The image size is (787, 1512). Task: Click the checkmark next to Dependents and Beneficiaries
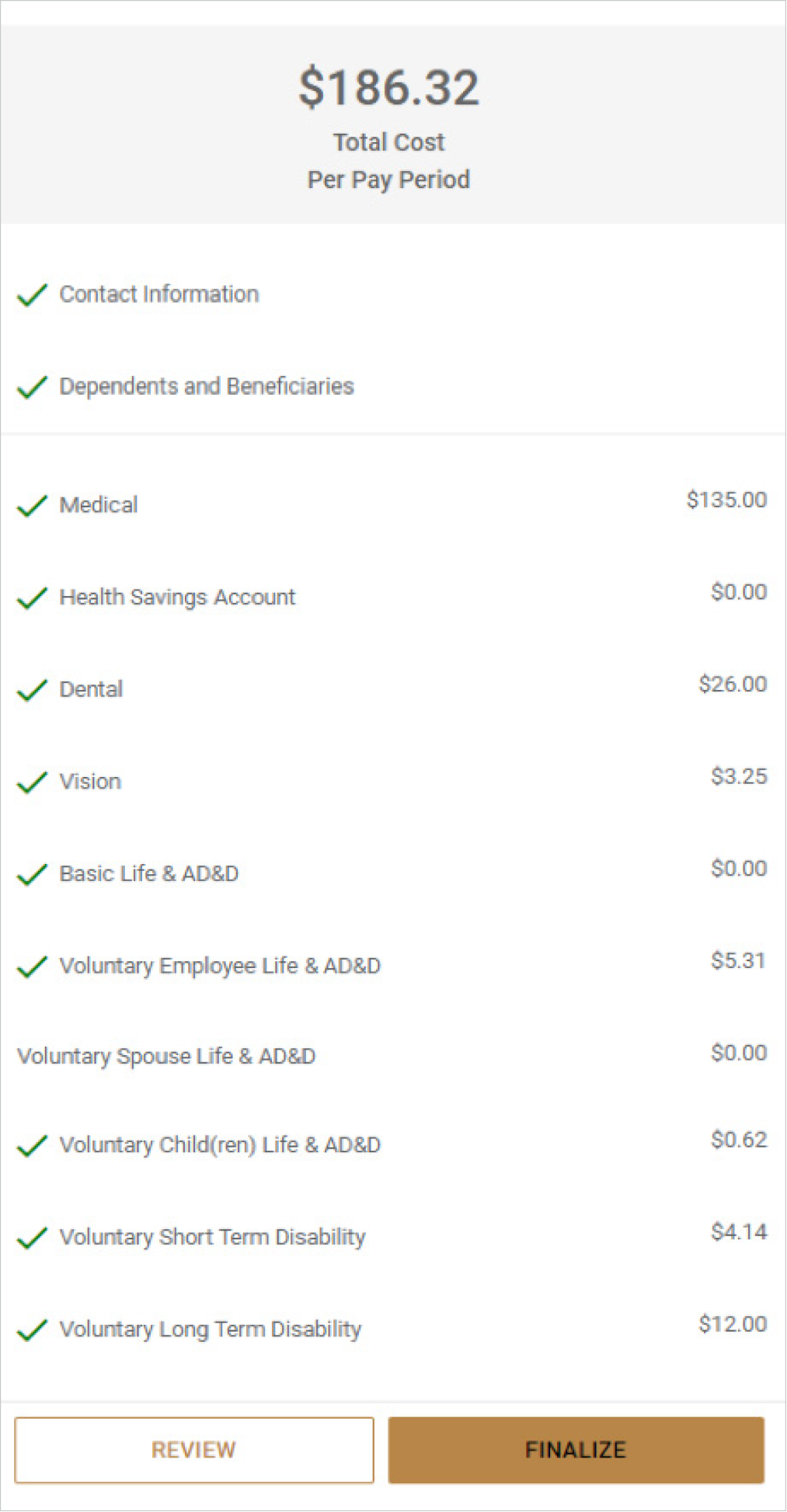click(x=32, y=387)
